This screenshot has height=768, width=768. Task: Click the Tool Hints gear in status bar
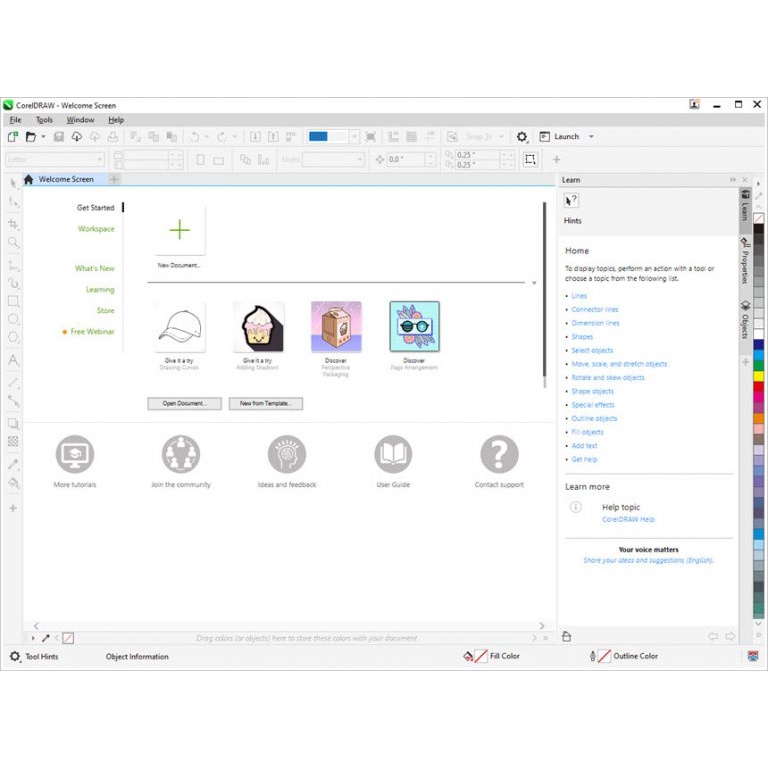tap(15, 657)
